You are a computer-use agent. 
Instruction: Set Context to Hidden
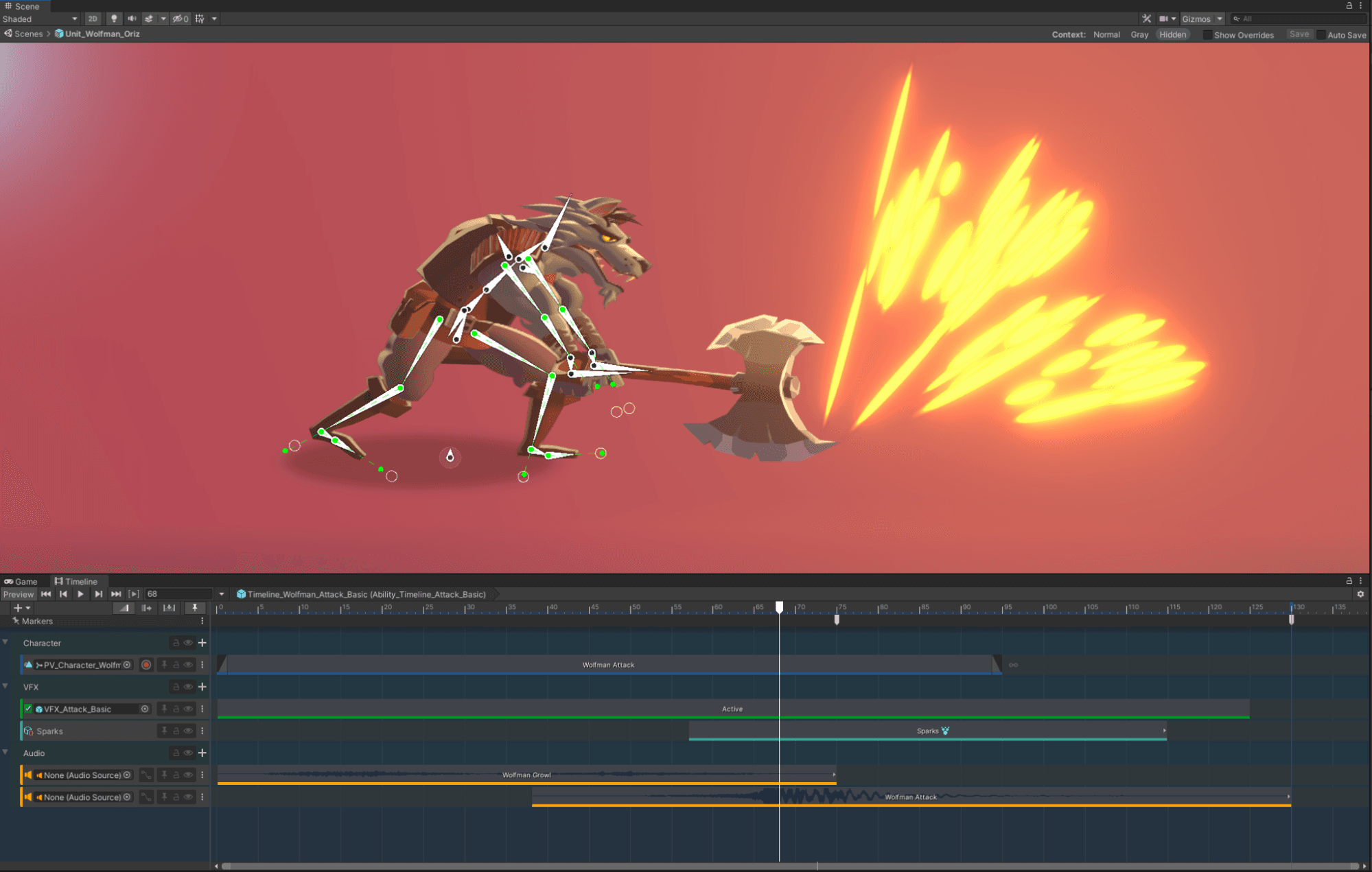[x=1172, y=34]
